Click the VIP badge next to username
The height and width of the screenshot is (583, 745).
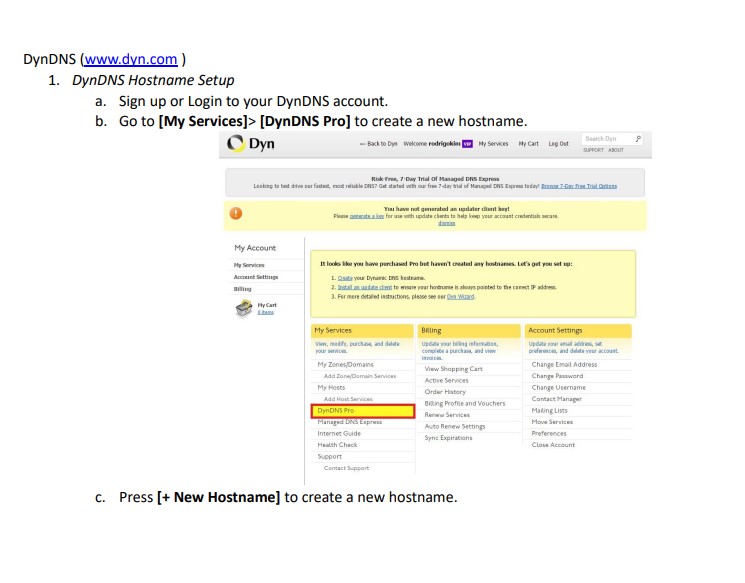click(468, 143)
